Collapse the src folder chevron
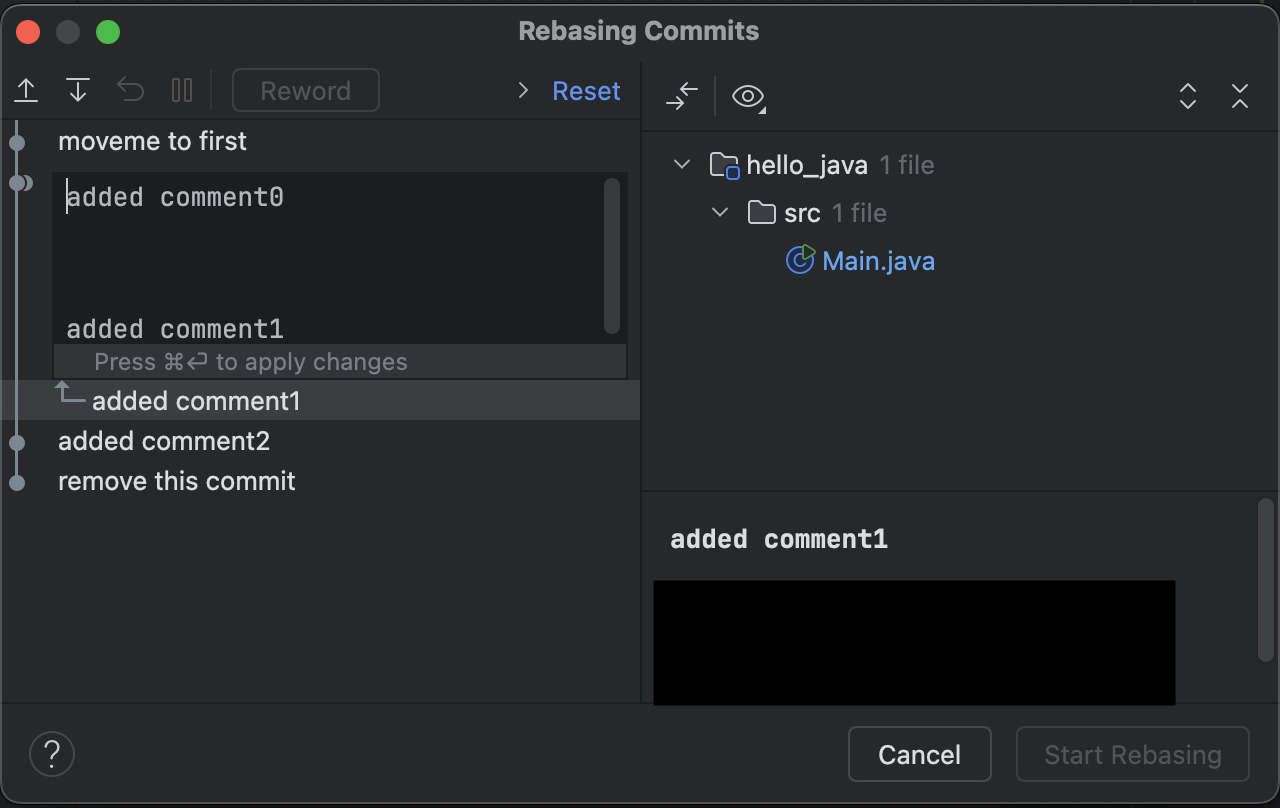The image size is (1280, 808). coord(720,212)
